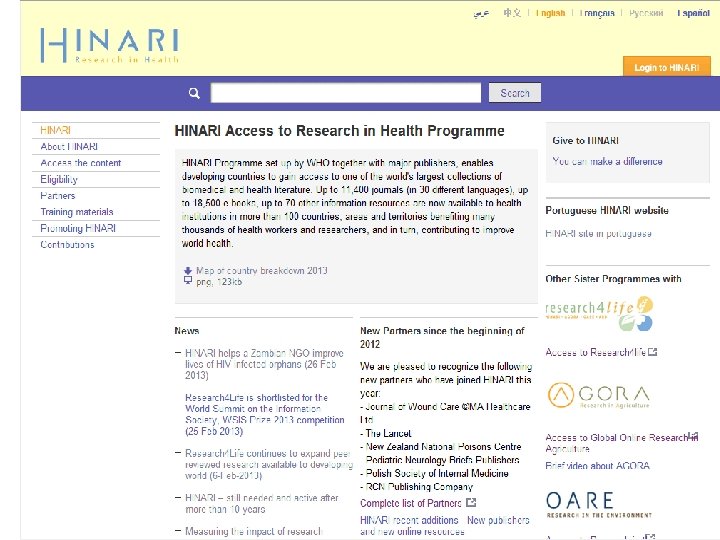Open Brief video about AGORA link

click(x=597, y=466)
